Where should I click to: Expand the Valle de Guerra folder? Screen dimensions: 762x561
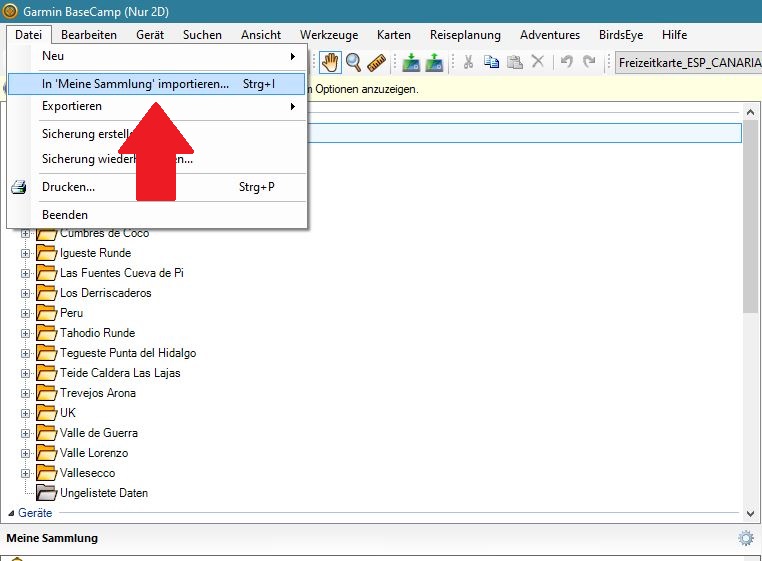(25, 434)
